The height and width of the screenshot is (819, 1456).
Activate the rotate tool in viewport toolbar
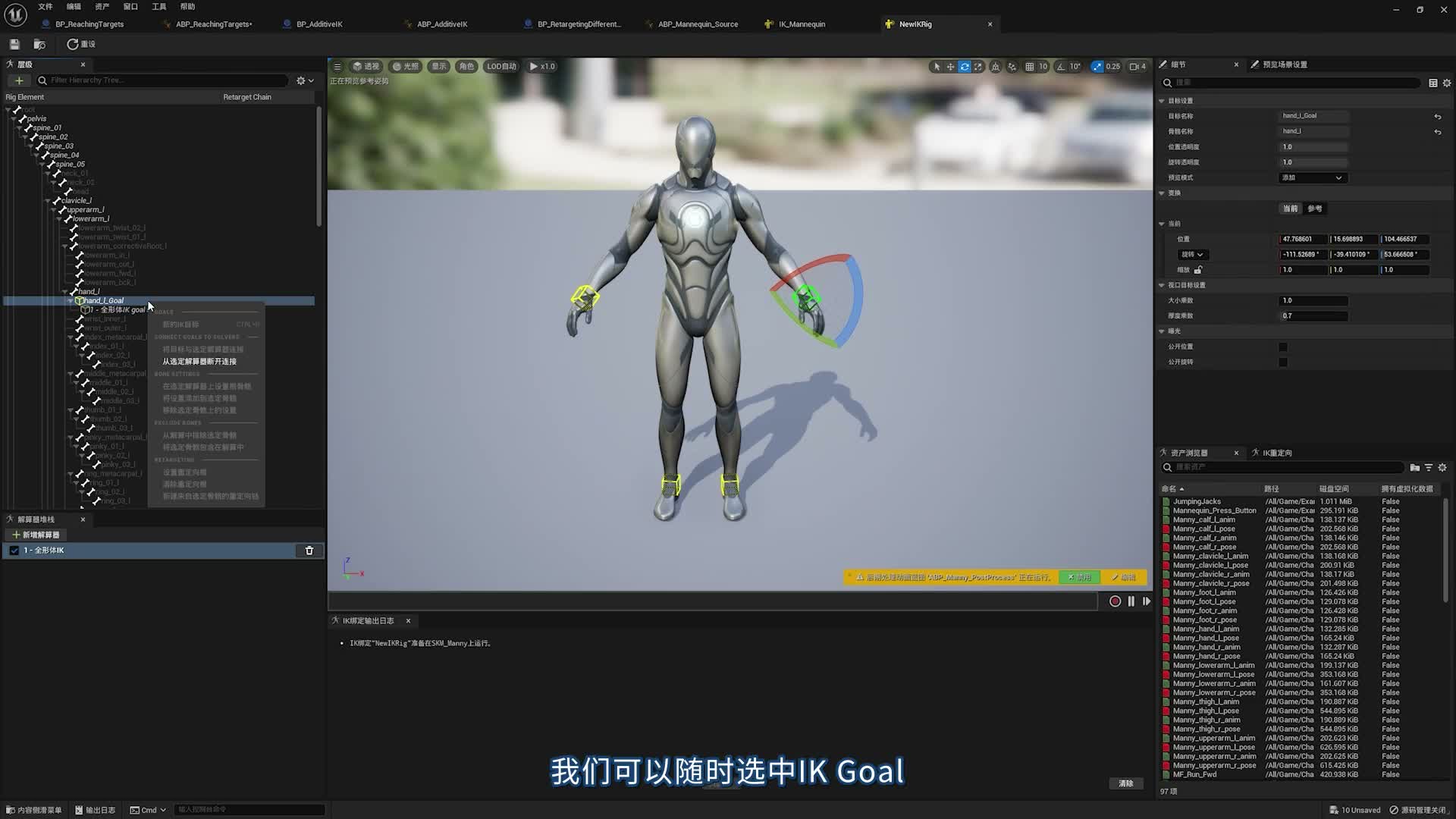[x=964, y=67]
